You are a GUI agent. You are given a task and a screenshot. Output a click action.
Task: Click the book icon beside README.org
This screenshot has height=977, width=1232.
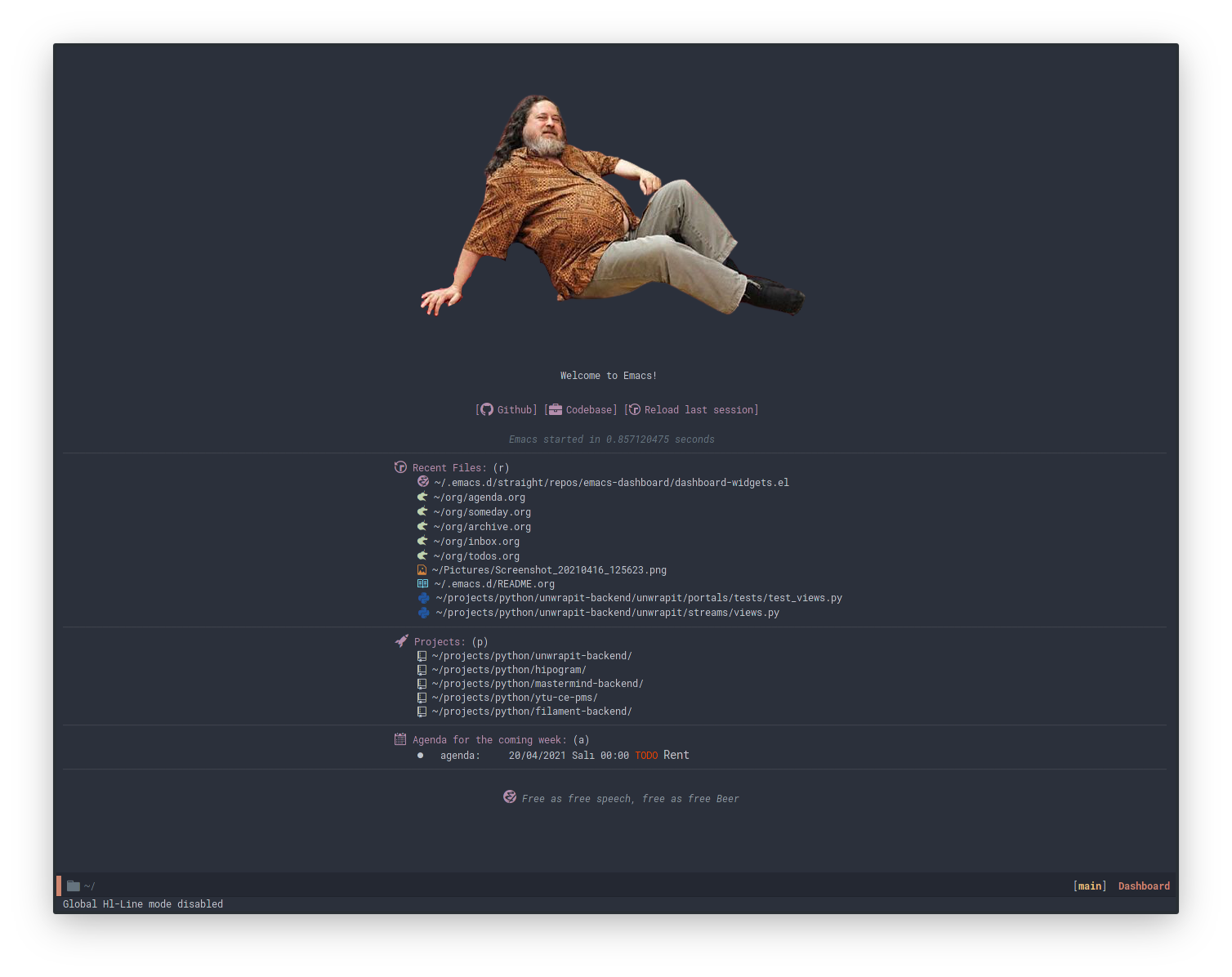(422, 583)
